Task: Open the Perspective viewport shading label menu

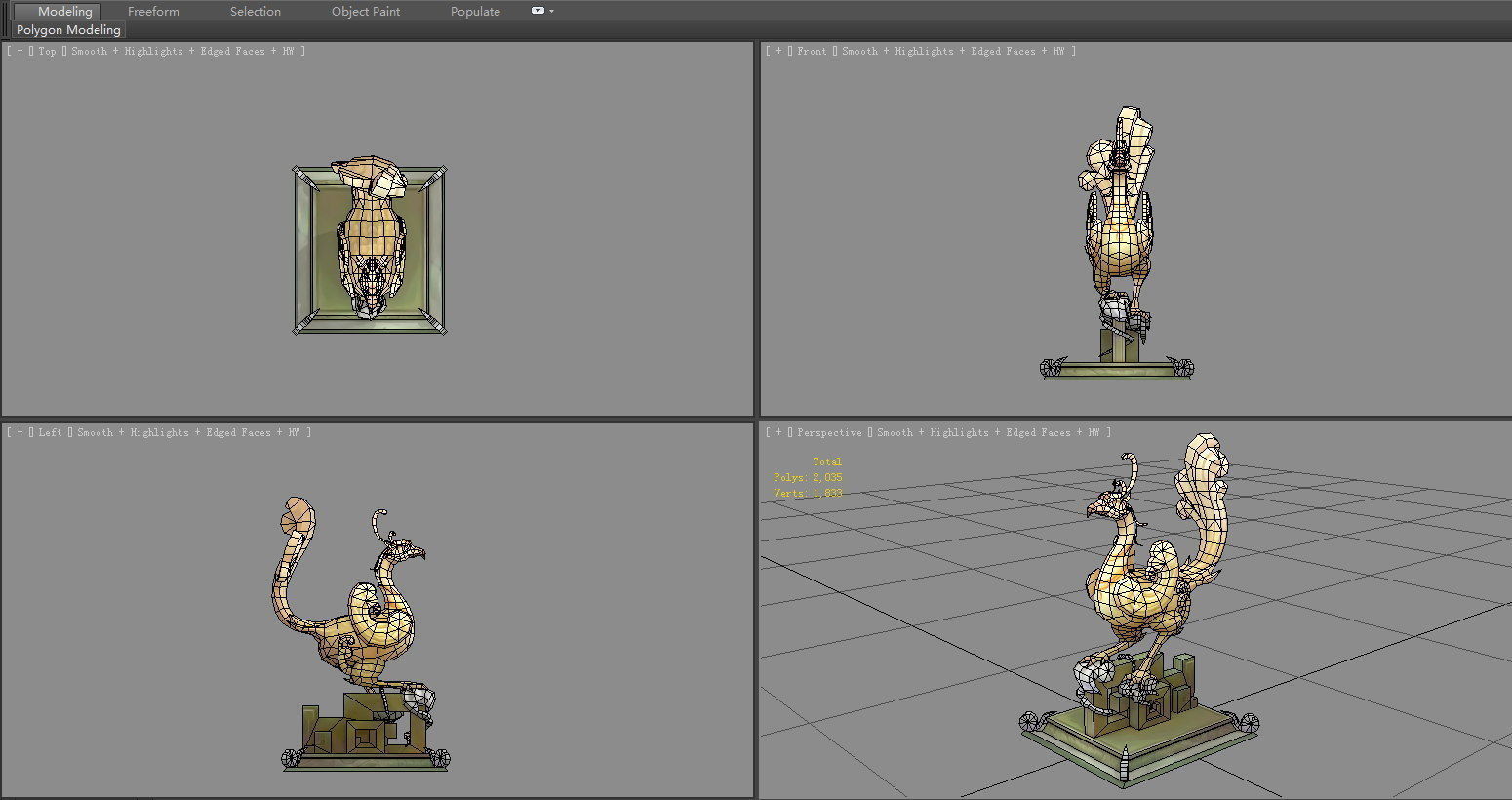Action: [x=988, y=432]
